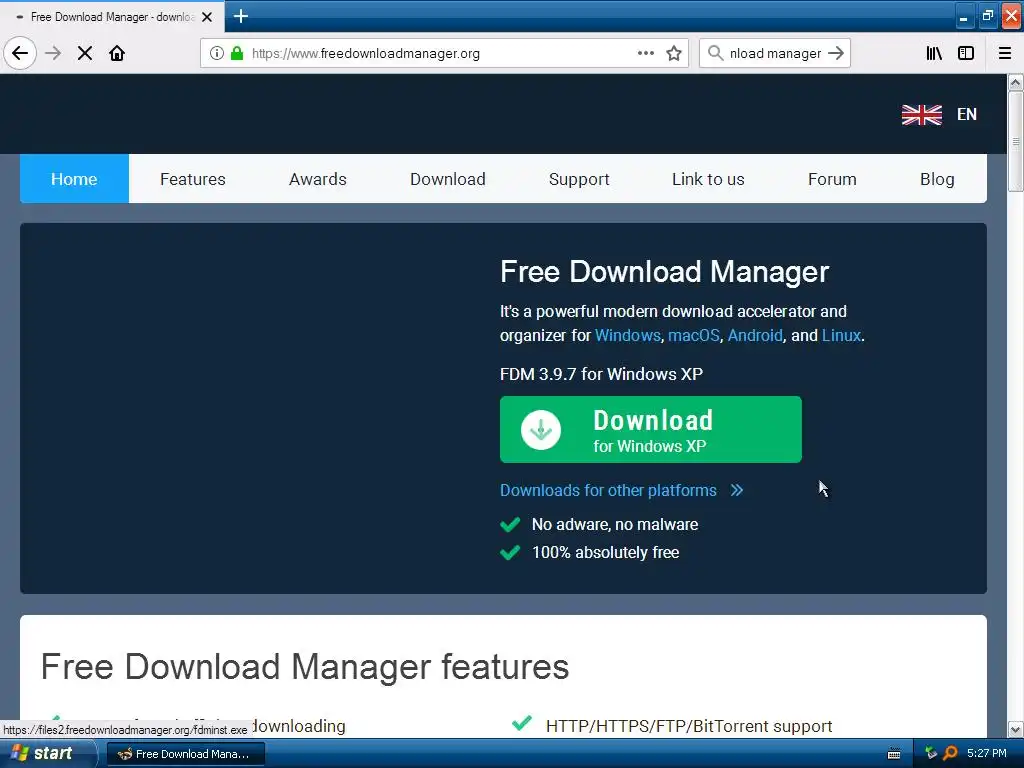1024x768 pixels.
Task: Click the green padlock security icon
Action: (237, 53)
